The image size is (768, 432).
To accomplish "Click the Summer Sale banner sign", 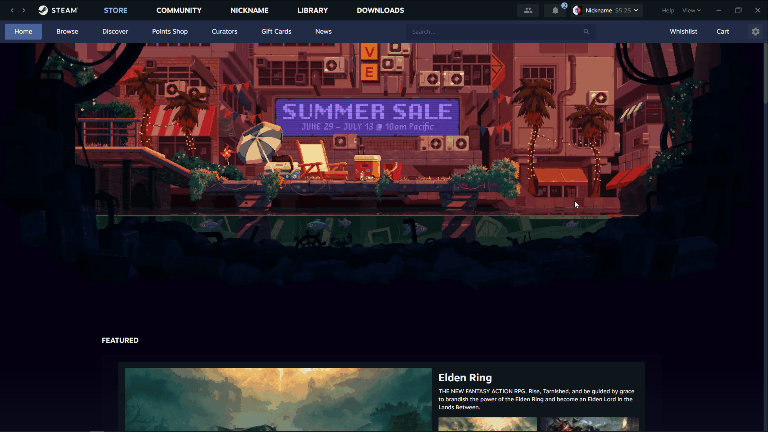I will [367, 117].
